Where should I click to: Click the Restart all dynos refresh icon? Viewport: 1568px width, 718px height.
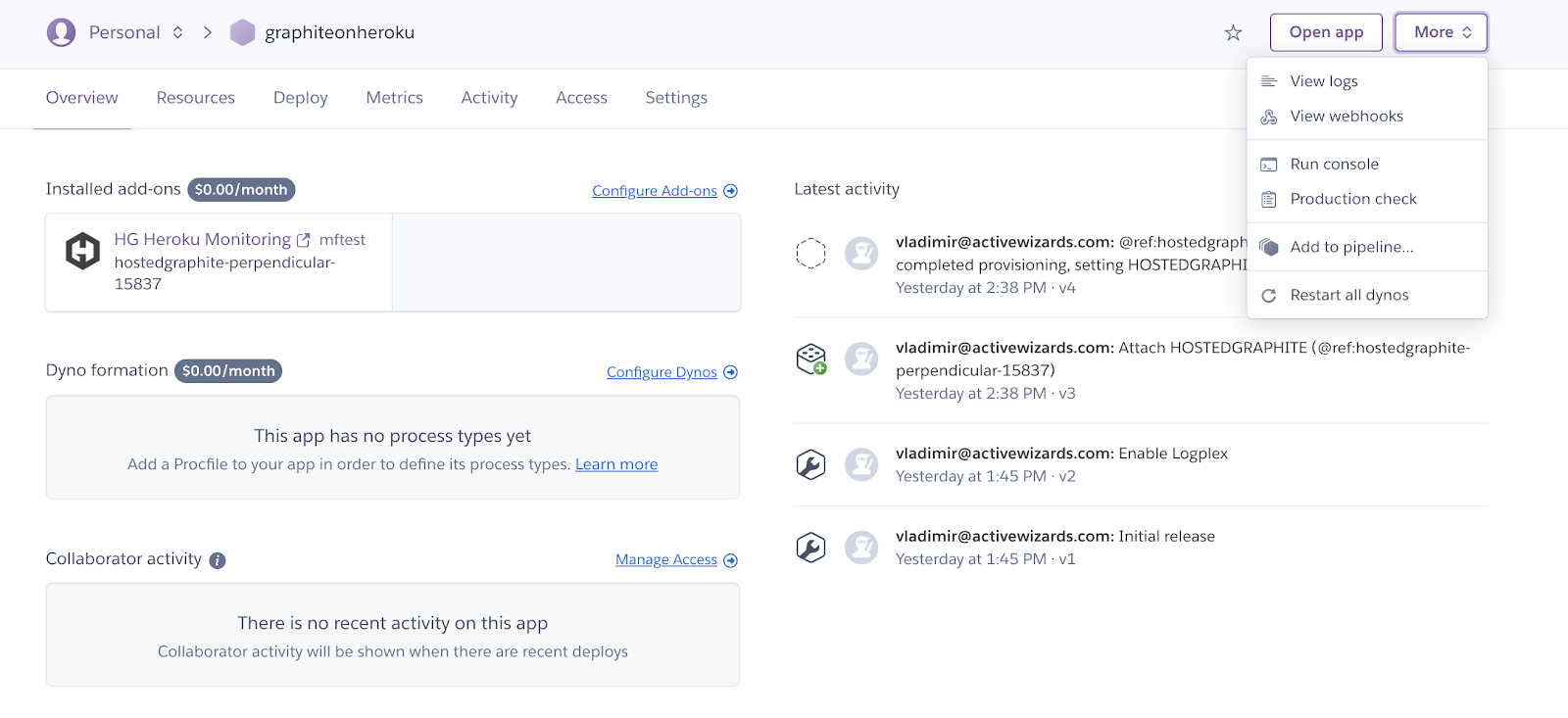pos(1269,295)
